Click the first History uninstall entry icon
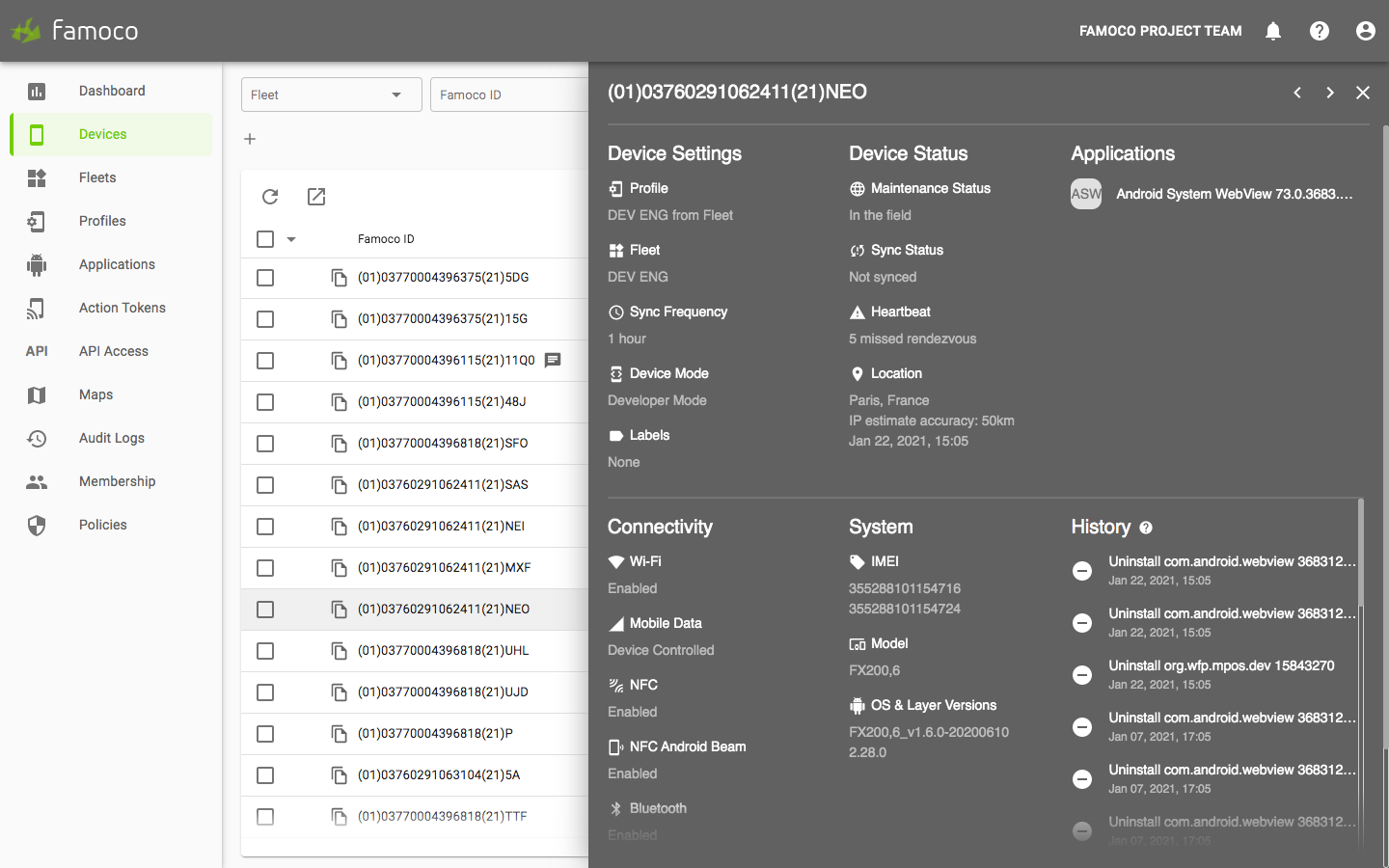The width and height of the screenshot is (1389, 868). coord(1082,571)
